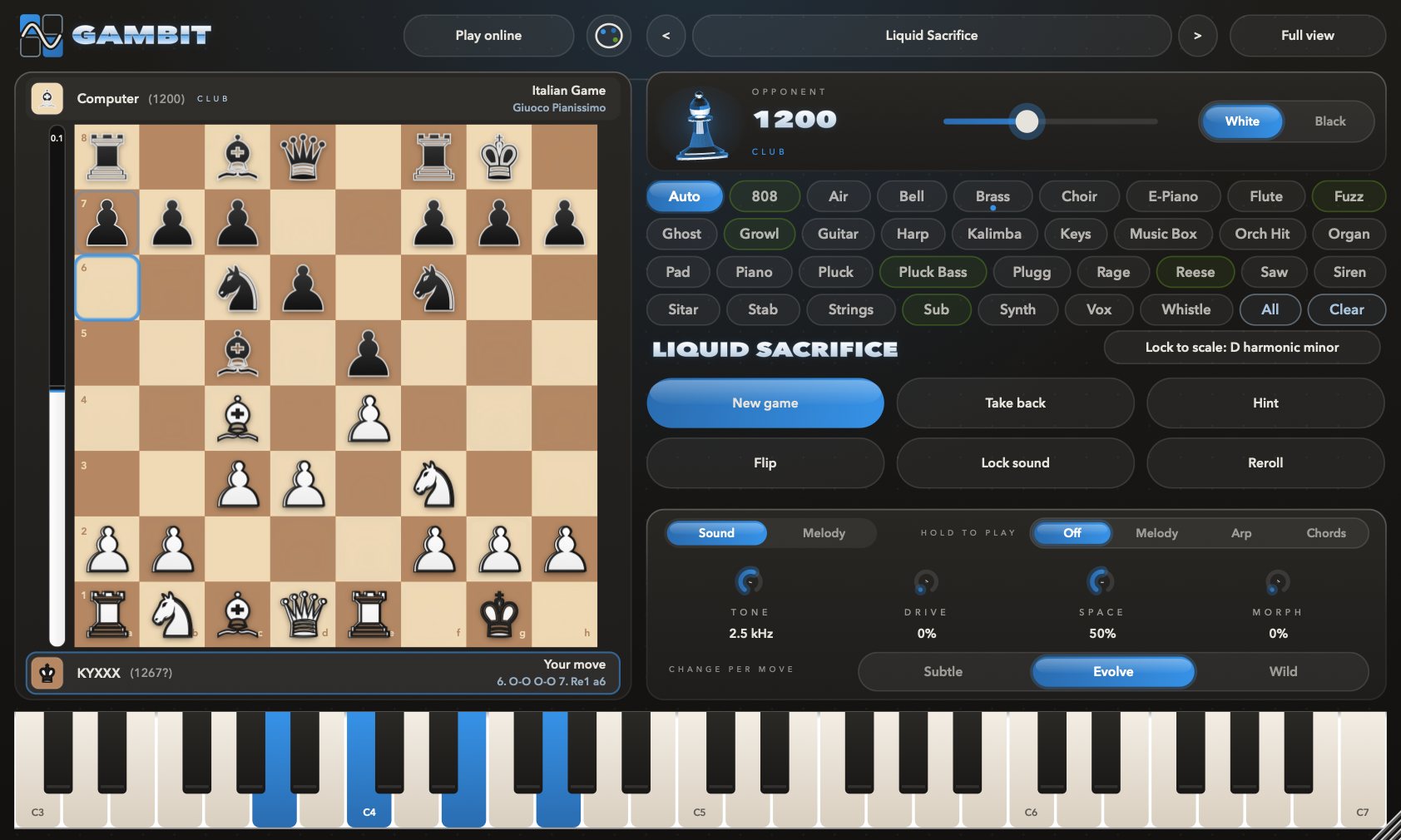Screen dimensions: 1401x840
Task: Select the black queen on d8
Action: (303, 157)
